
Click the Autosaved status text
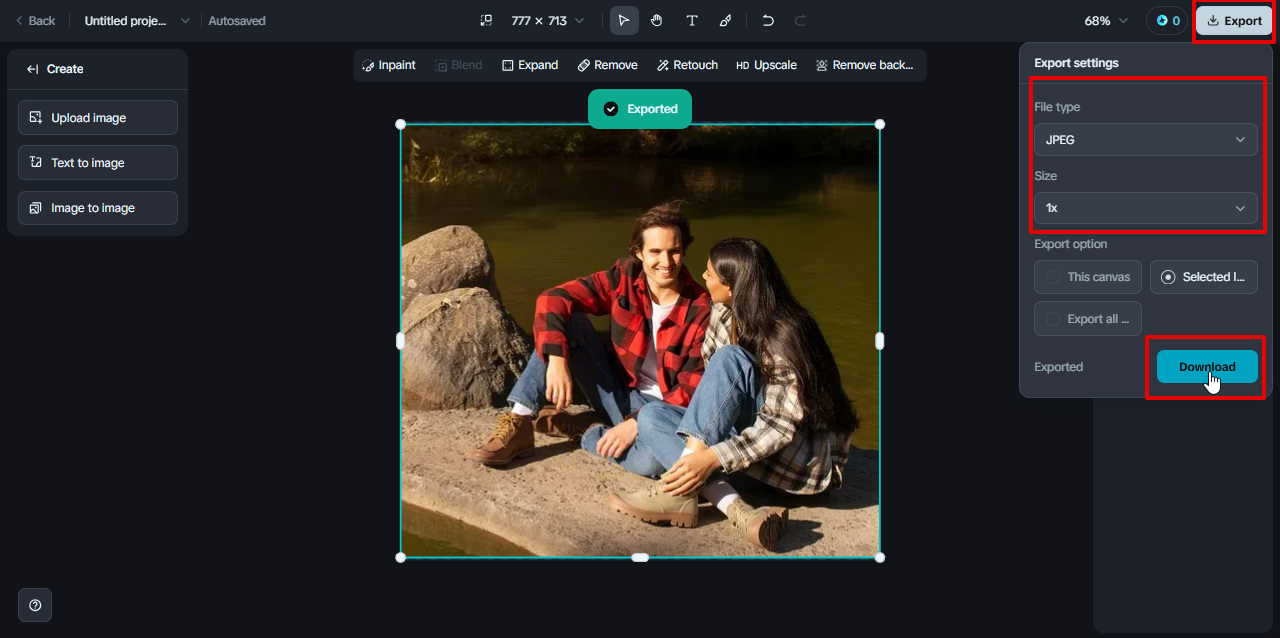(237, 20)
